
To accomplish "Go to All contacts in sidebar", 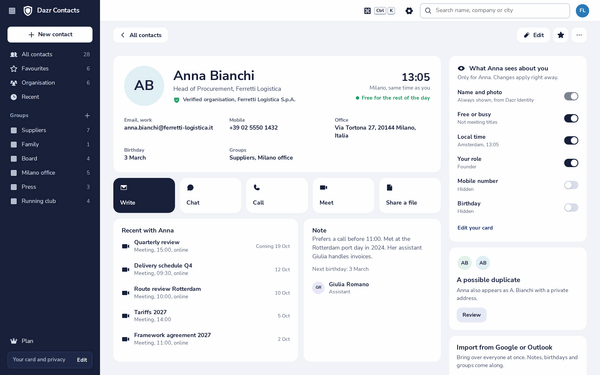I will [x=50, y=54].
